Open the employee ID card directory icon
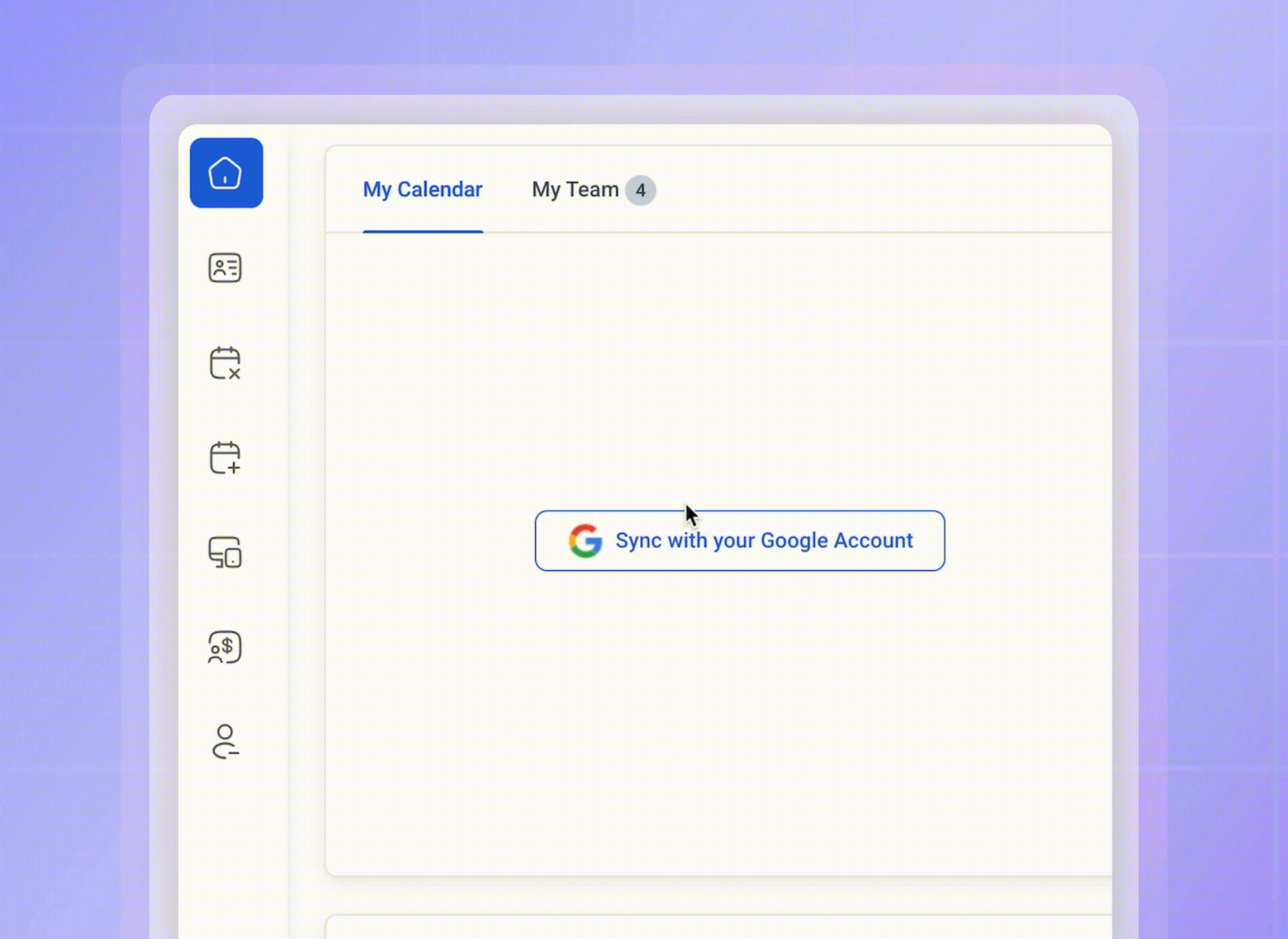Viewport: 1288px width, 939px height. (x=225, y=268)
